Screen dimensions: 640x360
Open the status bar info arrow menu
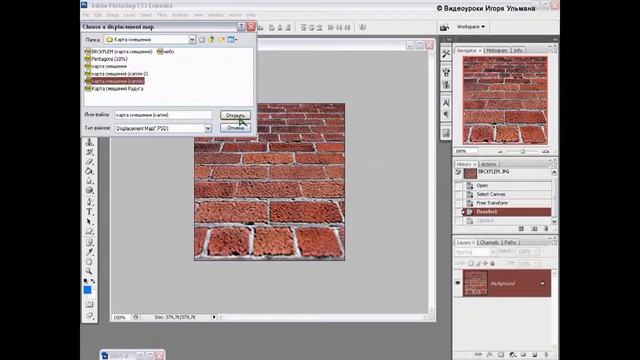pos(213,317)
